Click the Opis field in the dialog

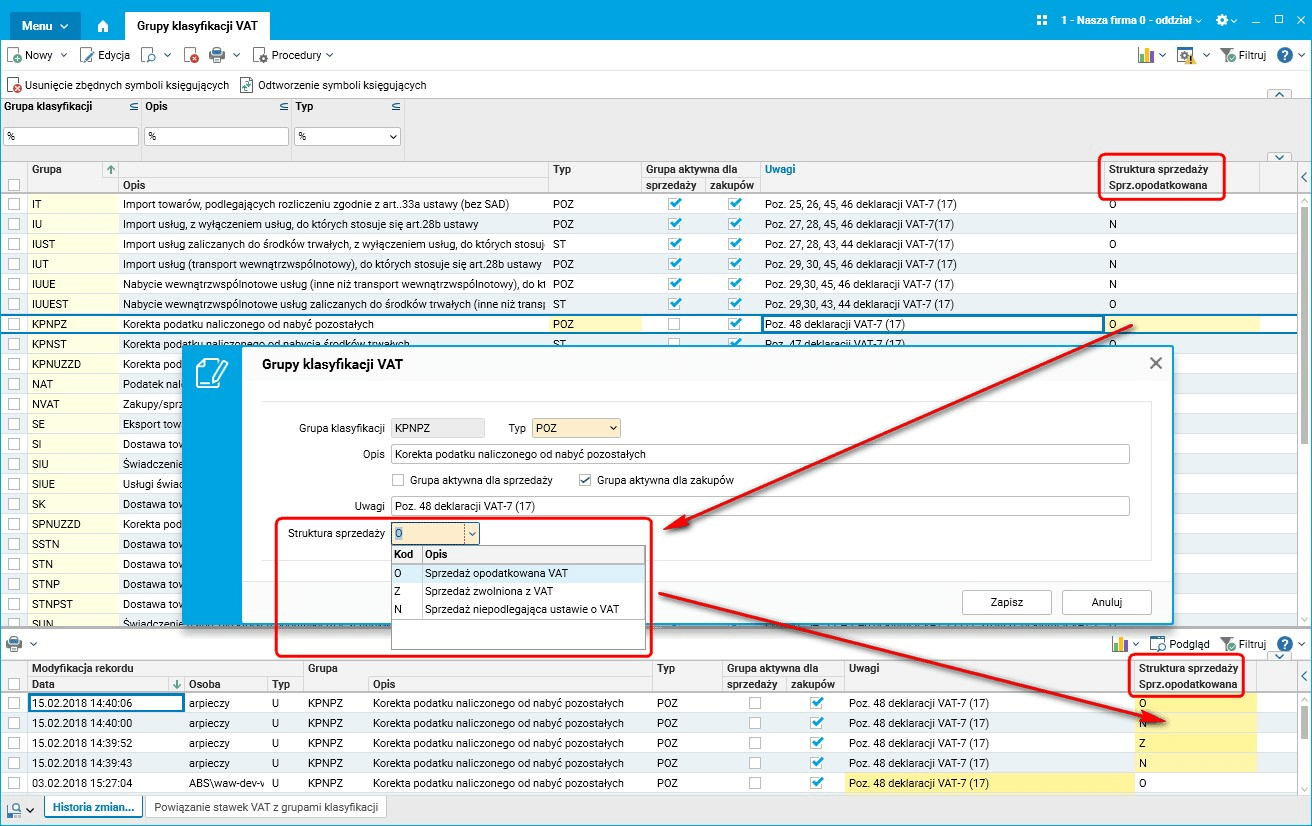tap(760, 454)
